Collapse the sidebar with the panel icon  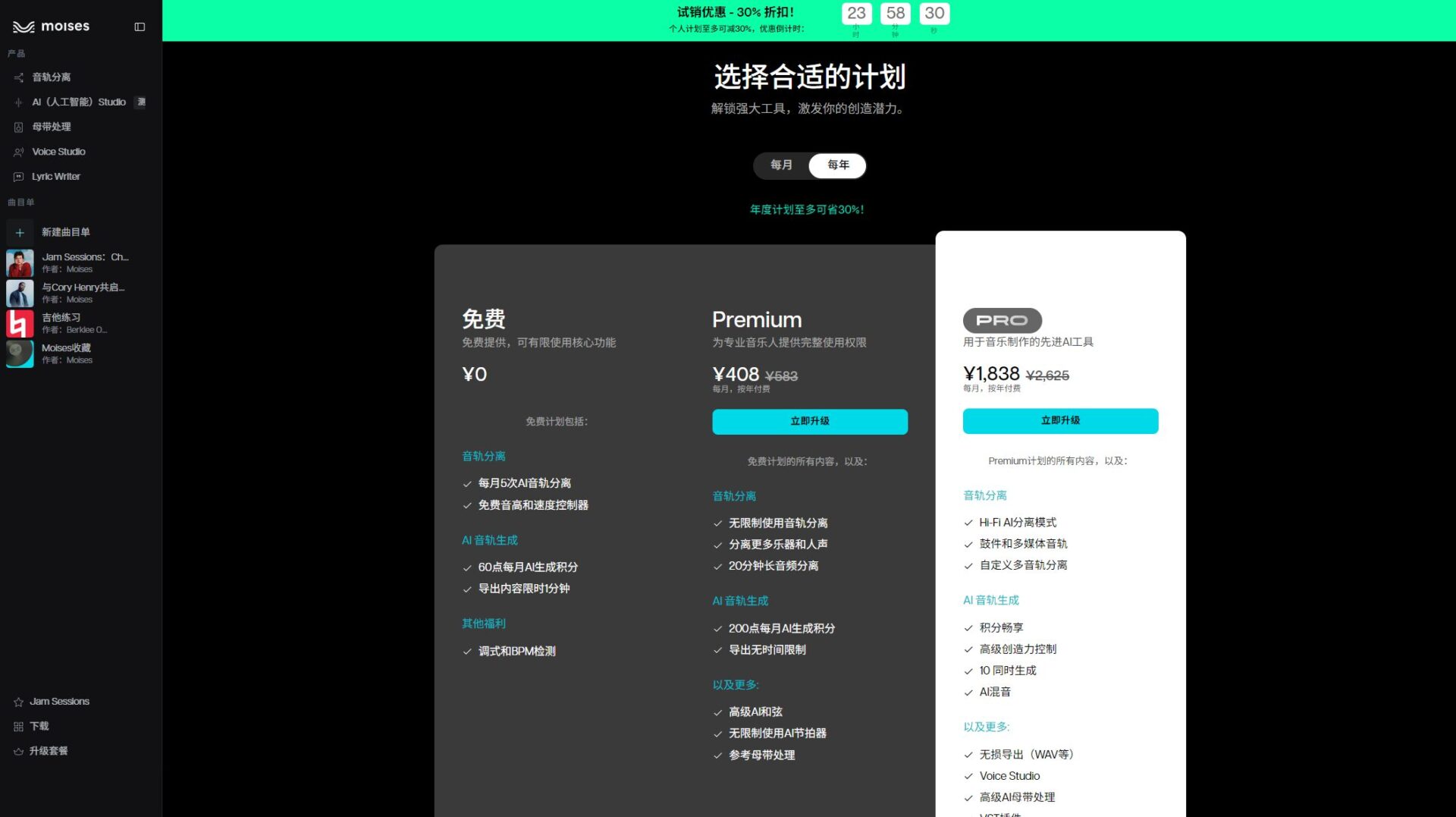point(139,27)
